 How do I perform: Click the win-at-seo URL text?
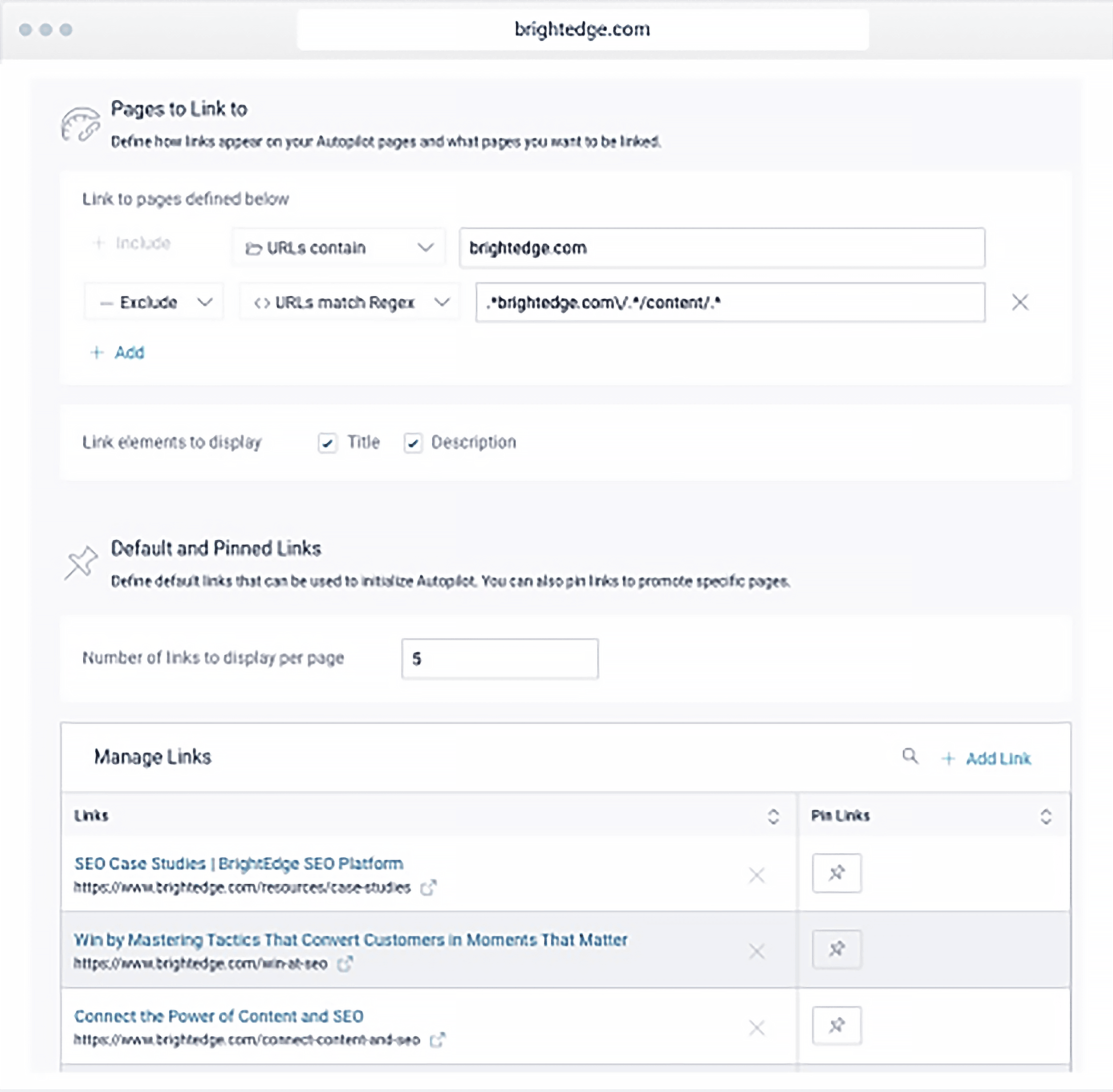click(x=200, y=964)
